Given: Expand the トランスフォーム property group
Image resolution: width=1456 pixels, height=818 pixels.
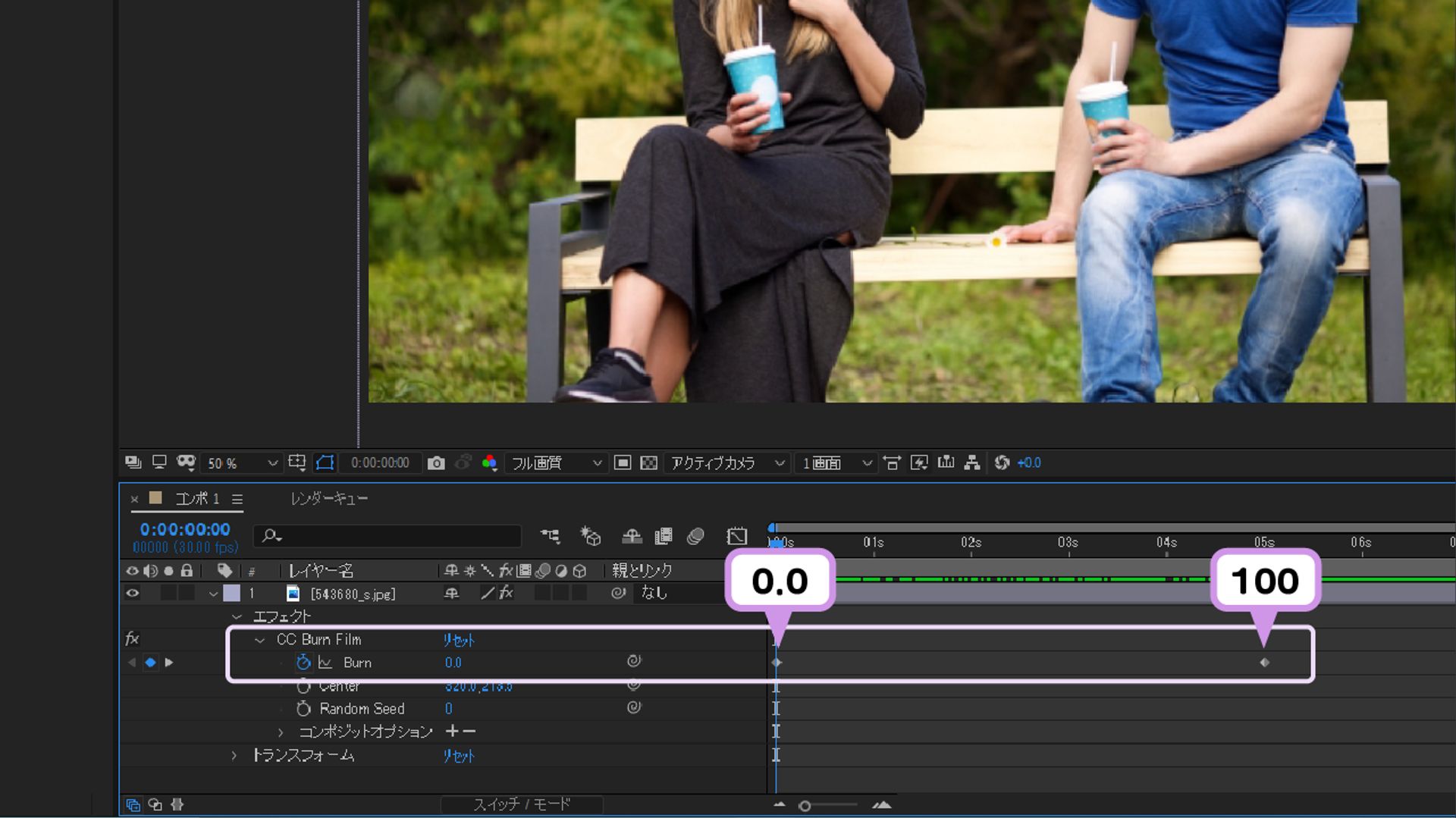Looking at the screenshot, I should click(x=234, y=755).
